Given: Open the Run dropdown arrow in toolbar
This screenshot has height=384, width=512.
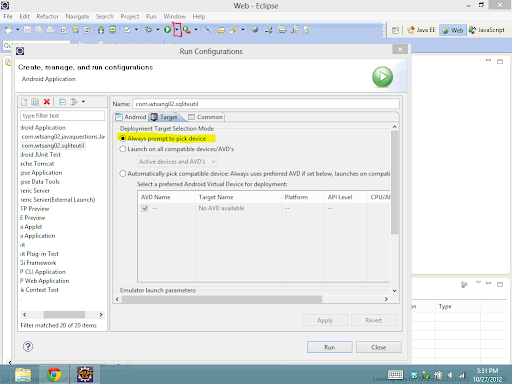Looking at the screenshot, I should pyautogui.click(x=177, y=30).
